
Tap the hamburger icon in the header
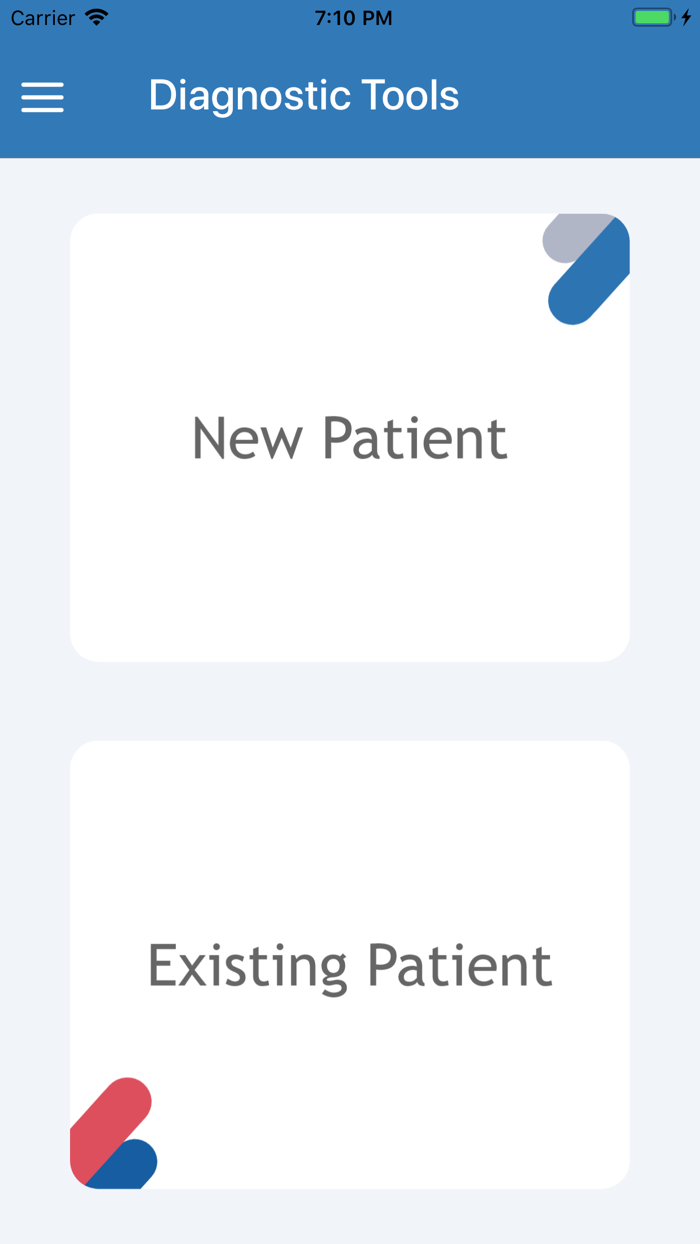pos(42,97)
